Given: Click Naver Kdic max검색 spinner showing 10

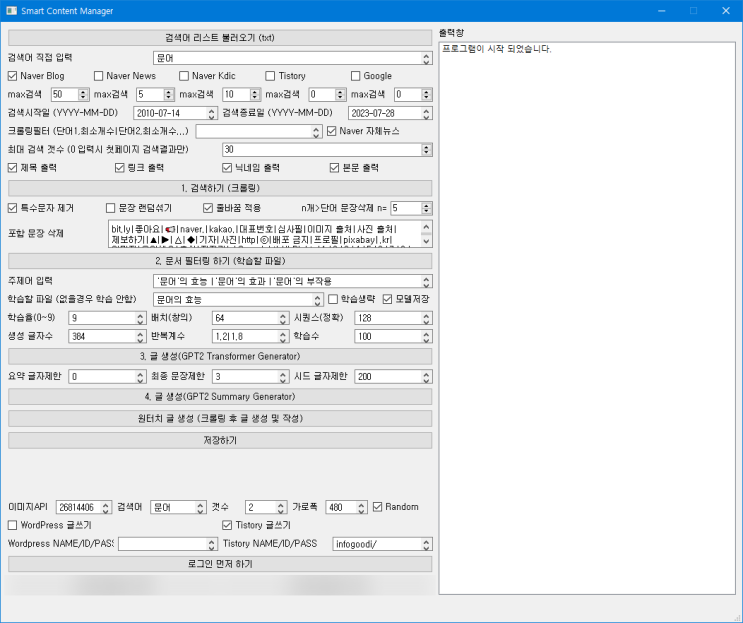Looking at the screenshot, I should (242, 94).
